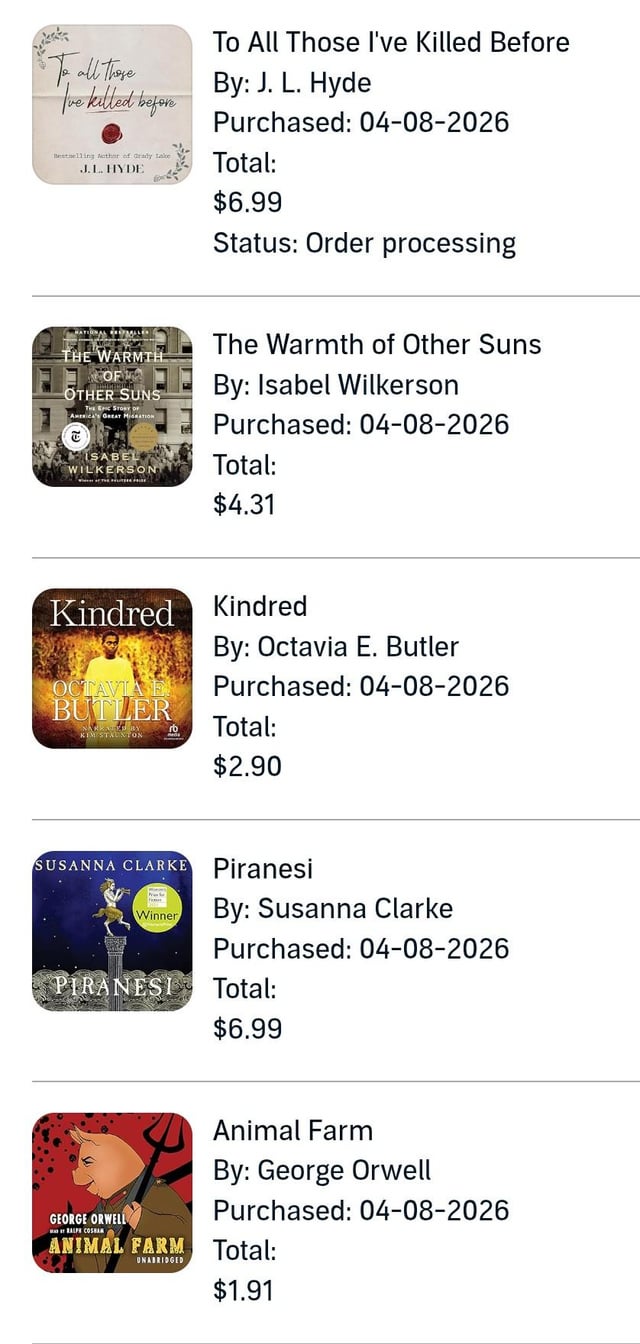
Task: Click the title To All Those I've Killed Before
Action: pyautogui.click(x=391, y=42)
